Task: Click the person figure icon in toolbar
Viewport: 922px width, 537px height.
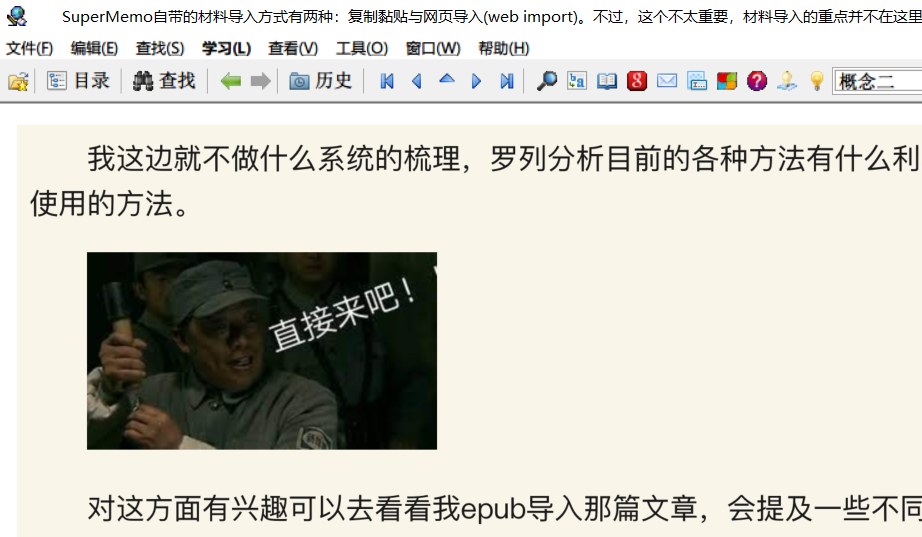Action: click(x=787, y=81)
